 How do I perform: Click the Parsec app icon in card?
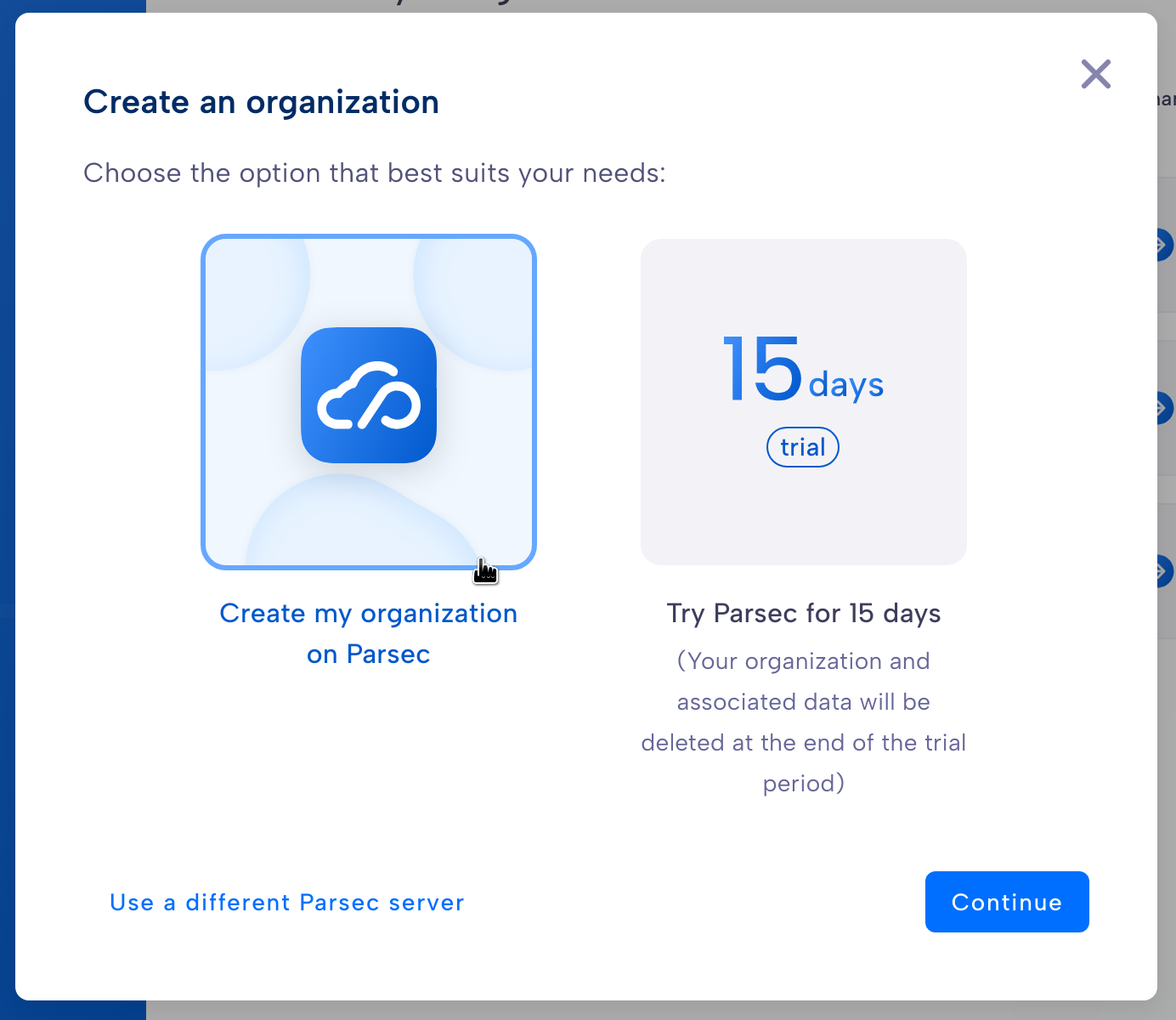369,395
